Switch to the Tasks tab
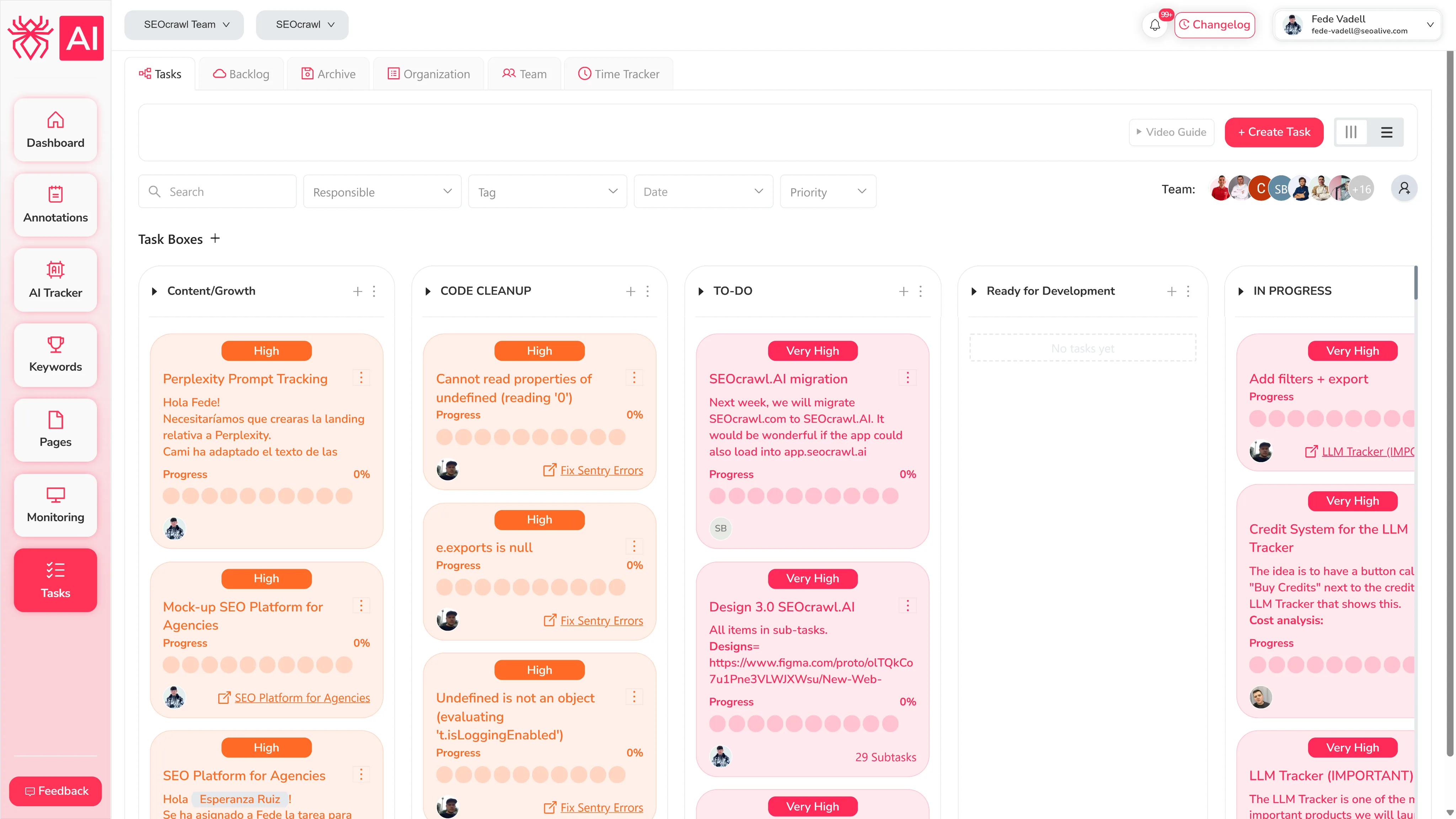Image resolution: width=1456 pixels, height=819 pixels. 160,74
